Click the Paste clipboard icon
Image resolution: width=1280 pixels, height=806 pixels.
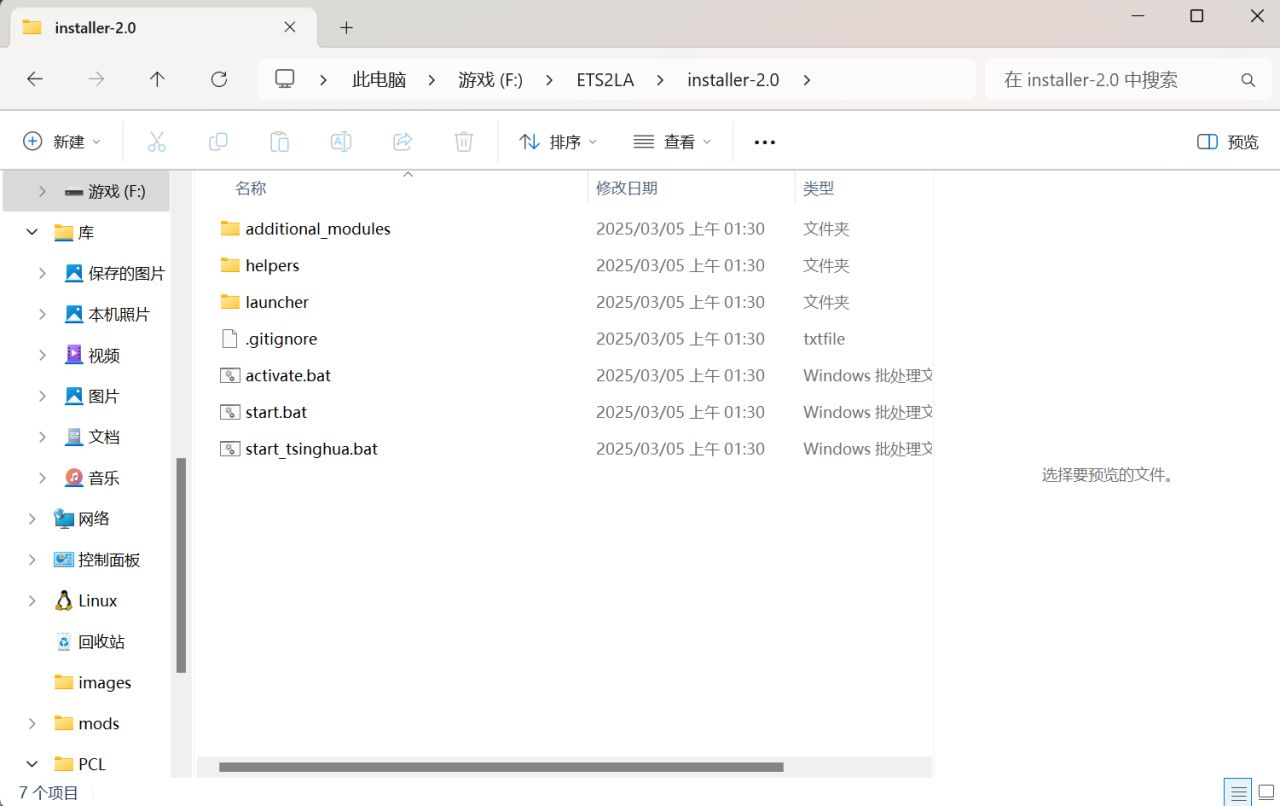(279, 142)
